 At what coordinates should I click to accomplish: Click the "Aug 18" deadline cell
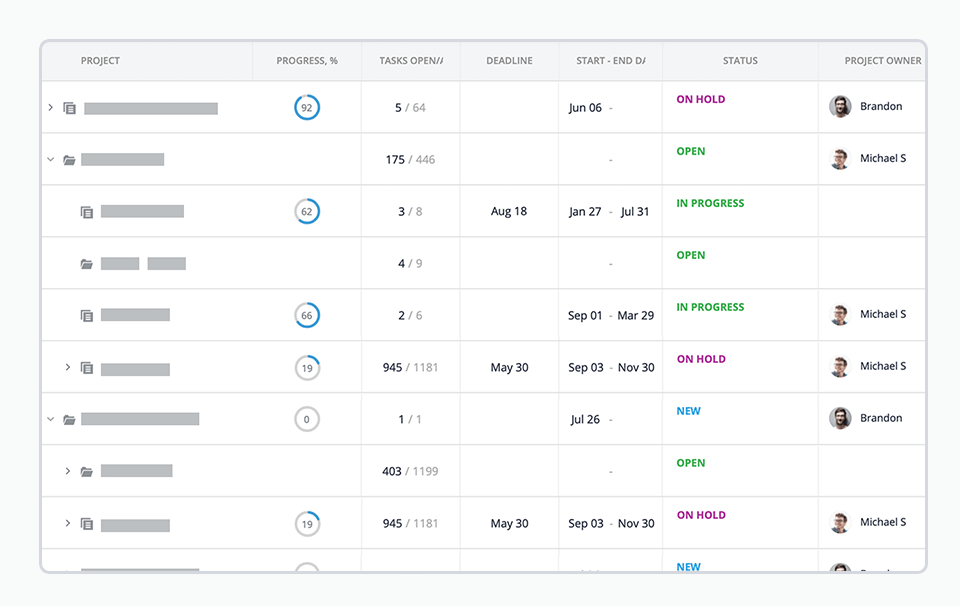509,212
